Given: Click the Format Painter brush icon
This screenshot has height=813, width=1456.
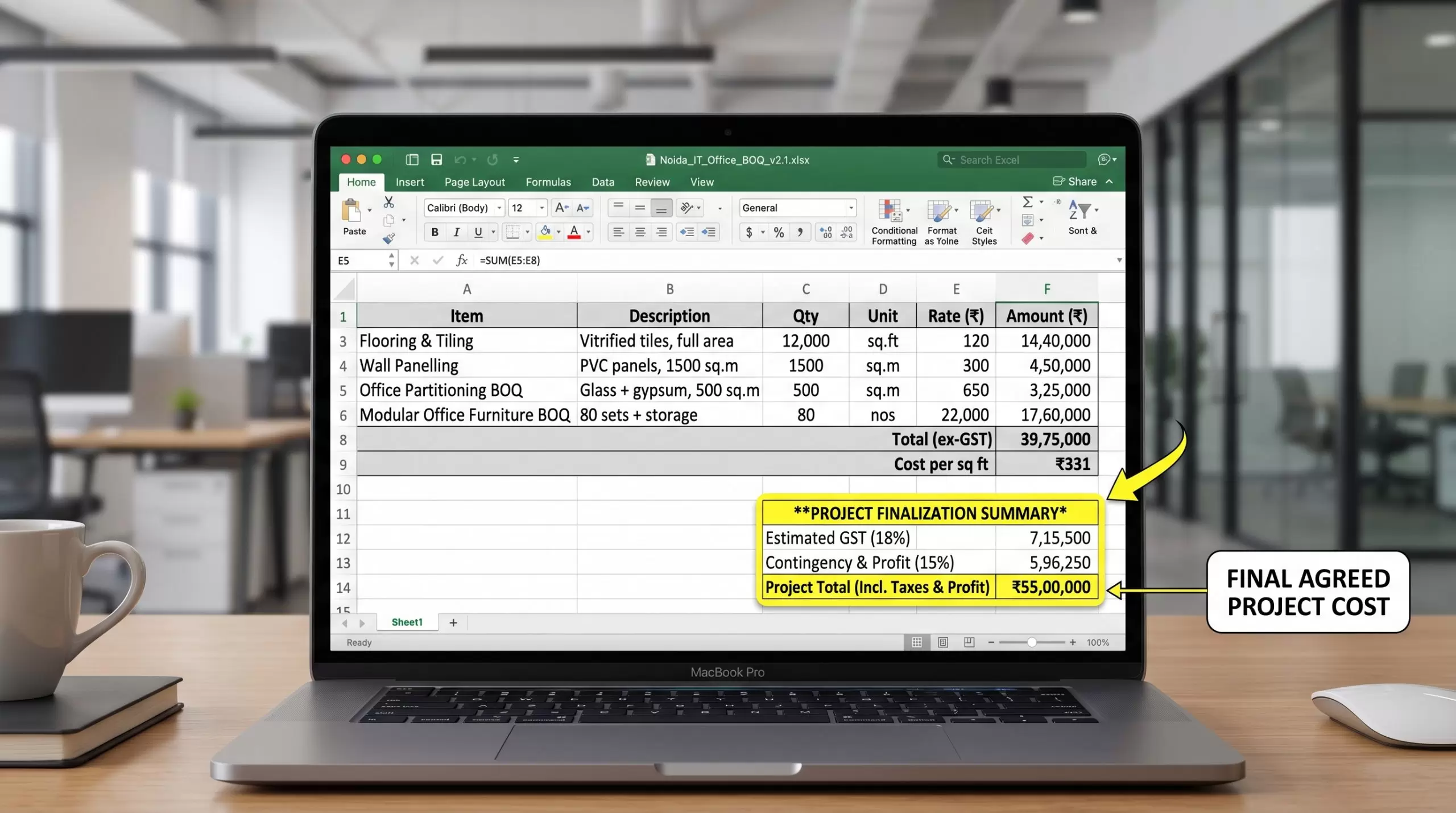Looking at the screenshot, I should tap(389, 238).
